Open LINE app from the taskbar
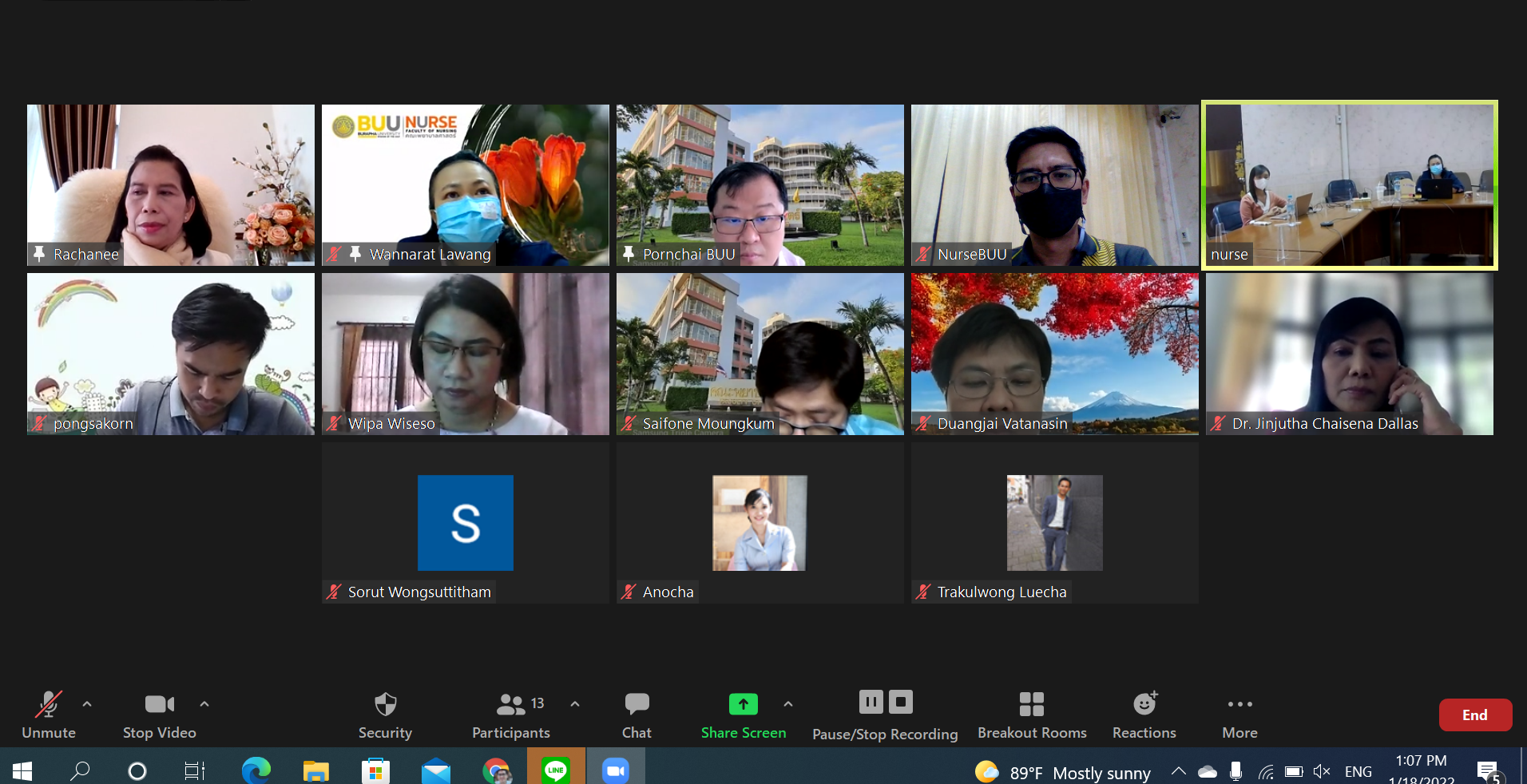1527x784 pixels. tap(556, 770)
